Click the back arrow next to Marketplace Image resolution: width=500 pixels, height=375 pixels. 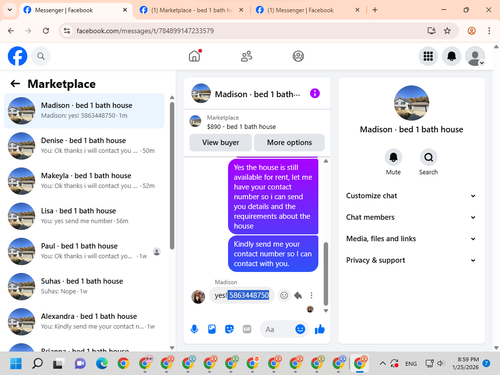(x=15, y=84)
